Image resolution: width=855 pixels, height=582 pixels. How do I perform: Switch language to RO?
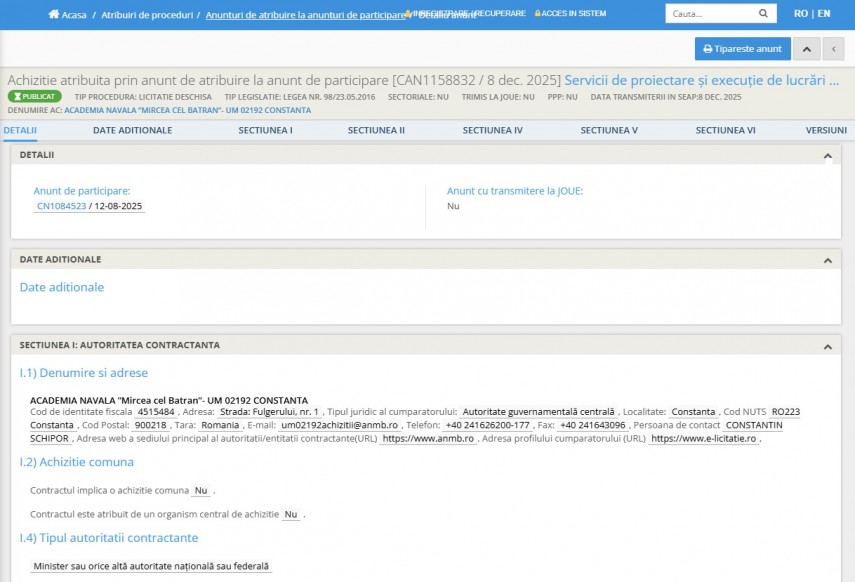click(x=800, y=14)
